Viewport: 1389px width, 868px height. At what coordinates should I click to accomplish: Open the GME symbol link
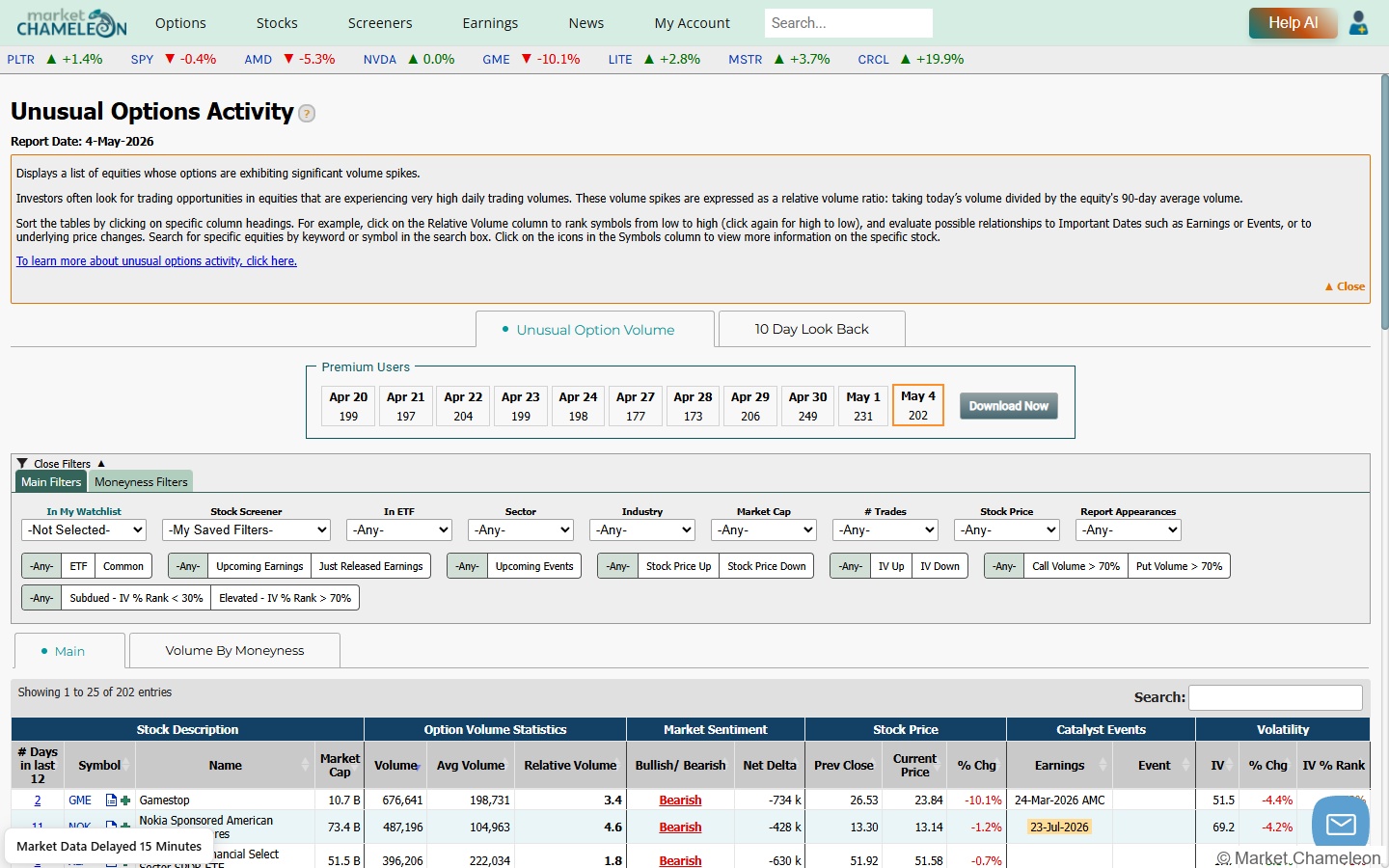(x=80, y=800)
